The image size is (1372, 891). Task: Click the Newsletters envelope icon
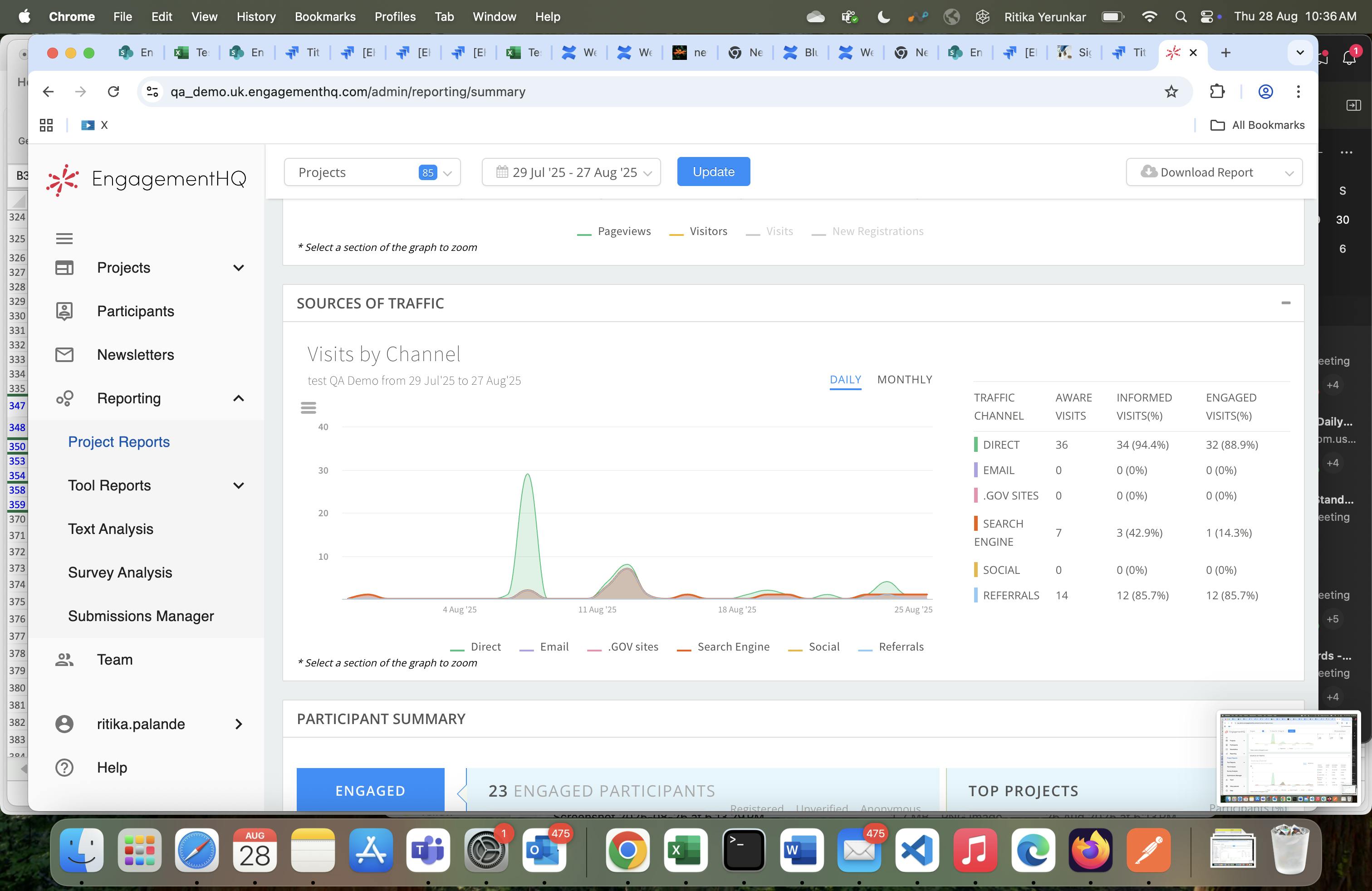(64, 354)
